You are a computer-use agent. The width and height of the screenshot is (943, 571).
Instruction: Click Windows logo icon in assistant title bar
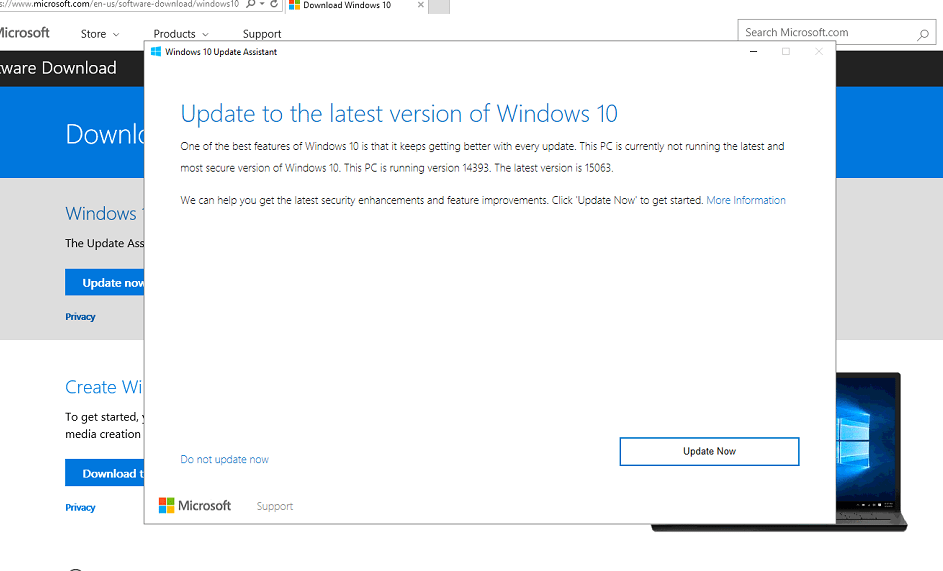point(156,52)
